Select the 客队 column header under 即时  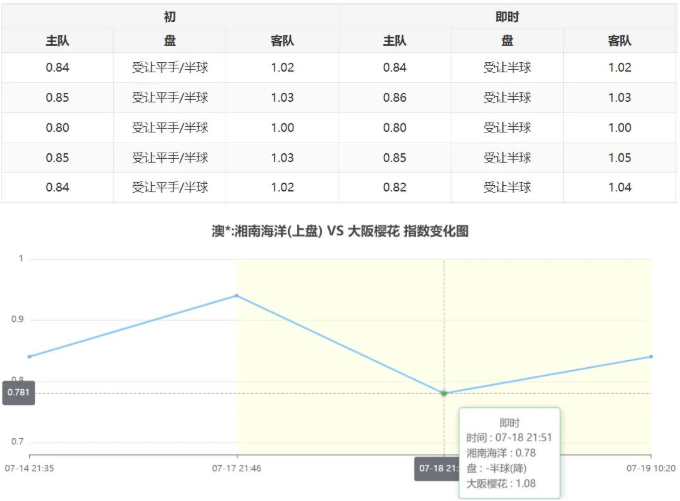619,41
